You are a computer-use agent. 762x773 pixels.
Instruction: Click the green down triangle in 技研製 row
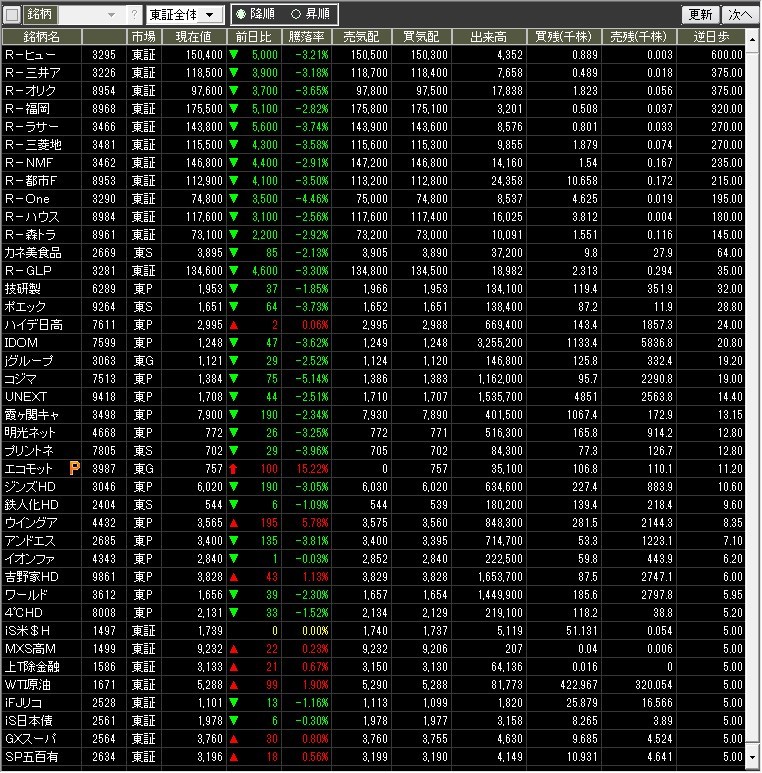pyautogui.click(x=234, y=288)
